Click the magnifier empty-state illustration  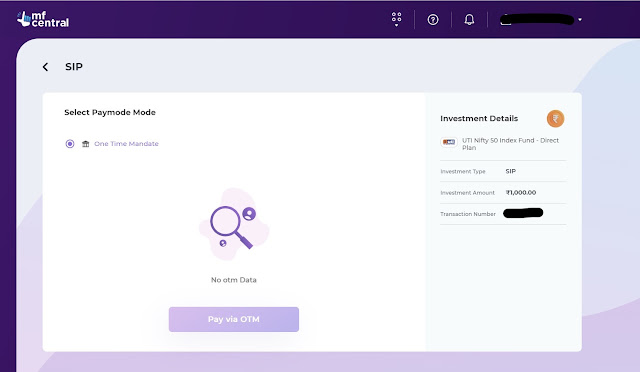(x=234, y=224)
